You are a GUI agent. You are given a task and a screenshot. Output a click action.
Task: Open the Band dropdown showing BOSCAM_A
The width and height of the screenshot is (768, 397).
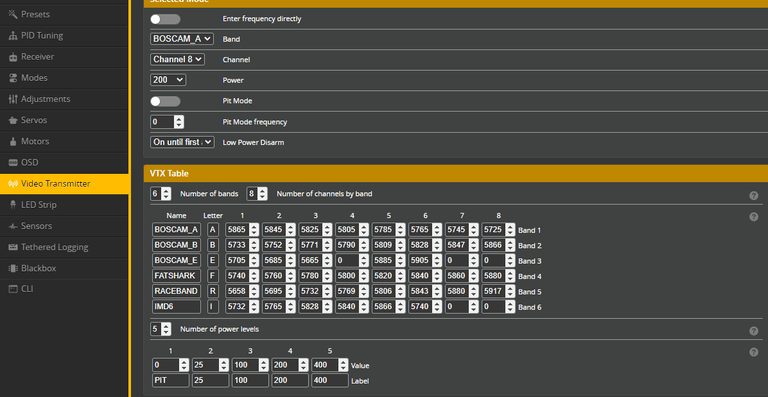coord(182,39)
